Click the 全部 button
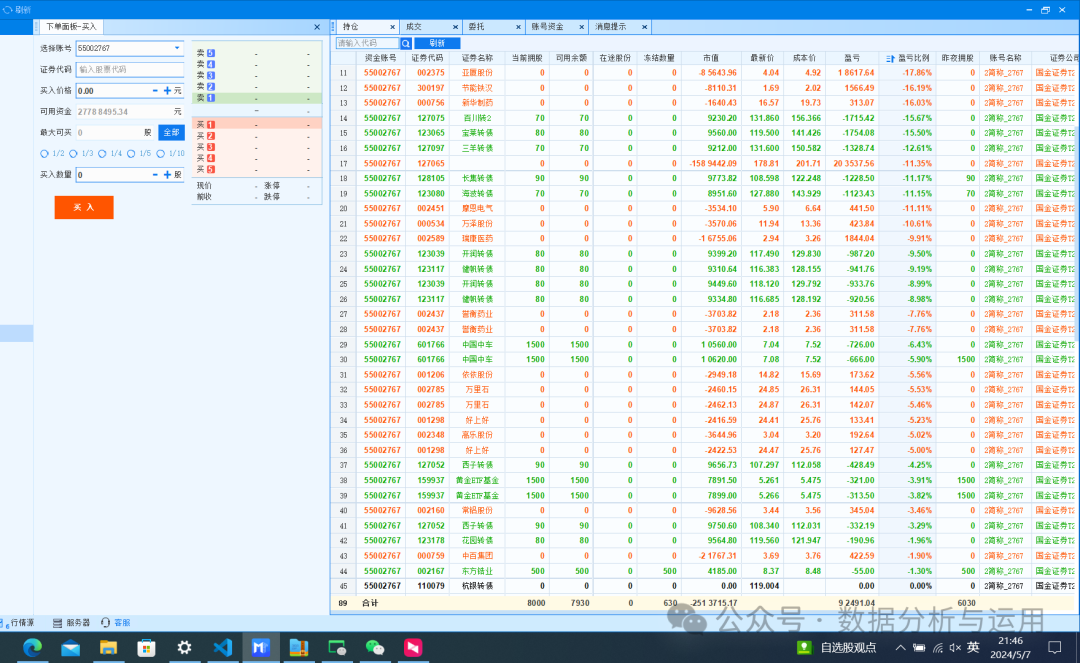Viewport: 1080px width, 663px height. point(171,132)
